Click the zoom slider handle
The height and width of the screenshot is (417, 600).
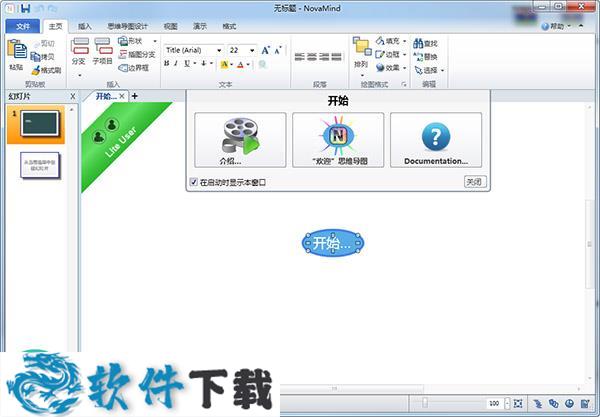point(424,403)
